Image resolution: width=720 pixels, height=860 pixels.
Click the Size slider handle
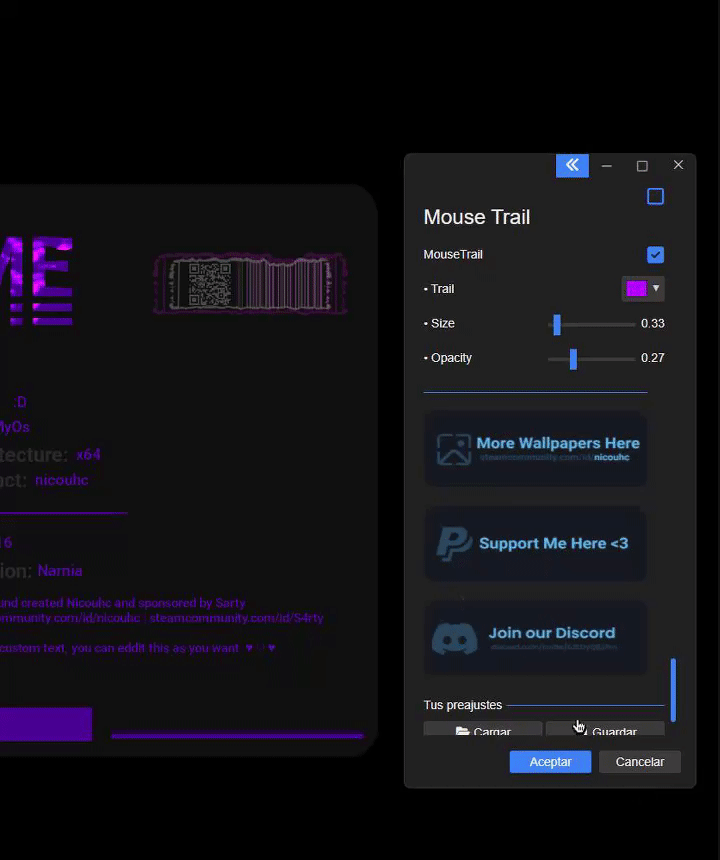(557, 325)
